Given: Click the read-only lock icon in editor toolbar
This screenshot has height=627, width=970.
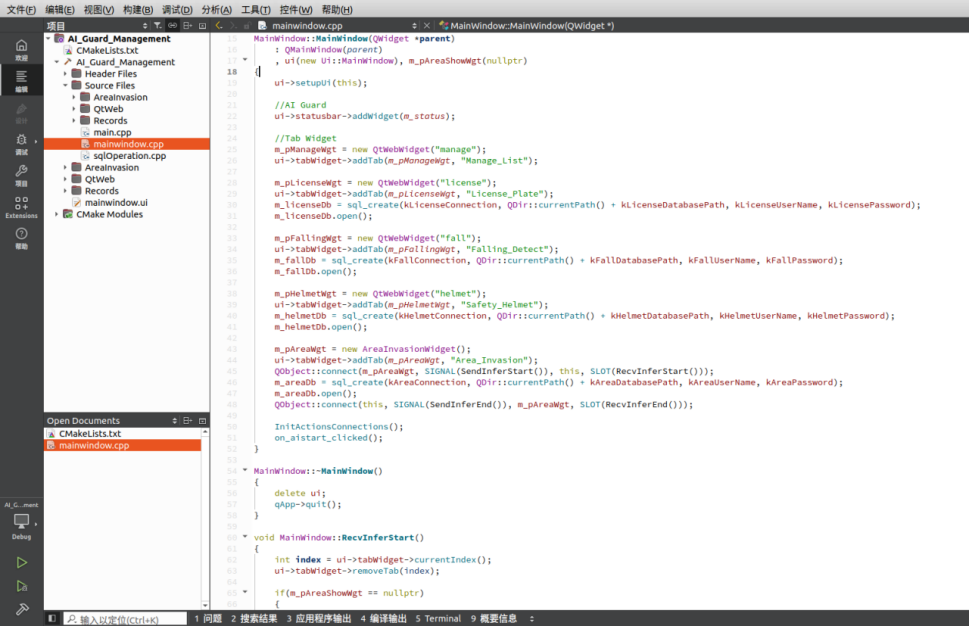Looking at the screenshot, I should 247,25.
